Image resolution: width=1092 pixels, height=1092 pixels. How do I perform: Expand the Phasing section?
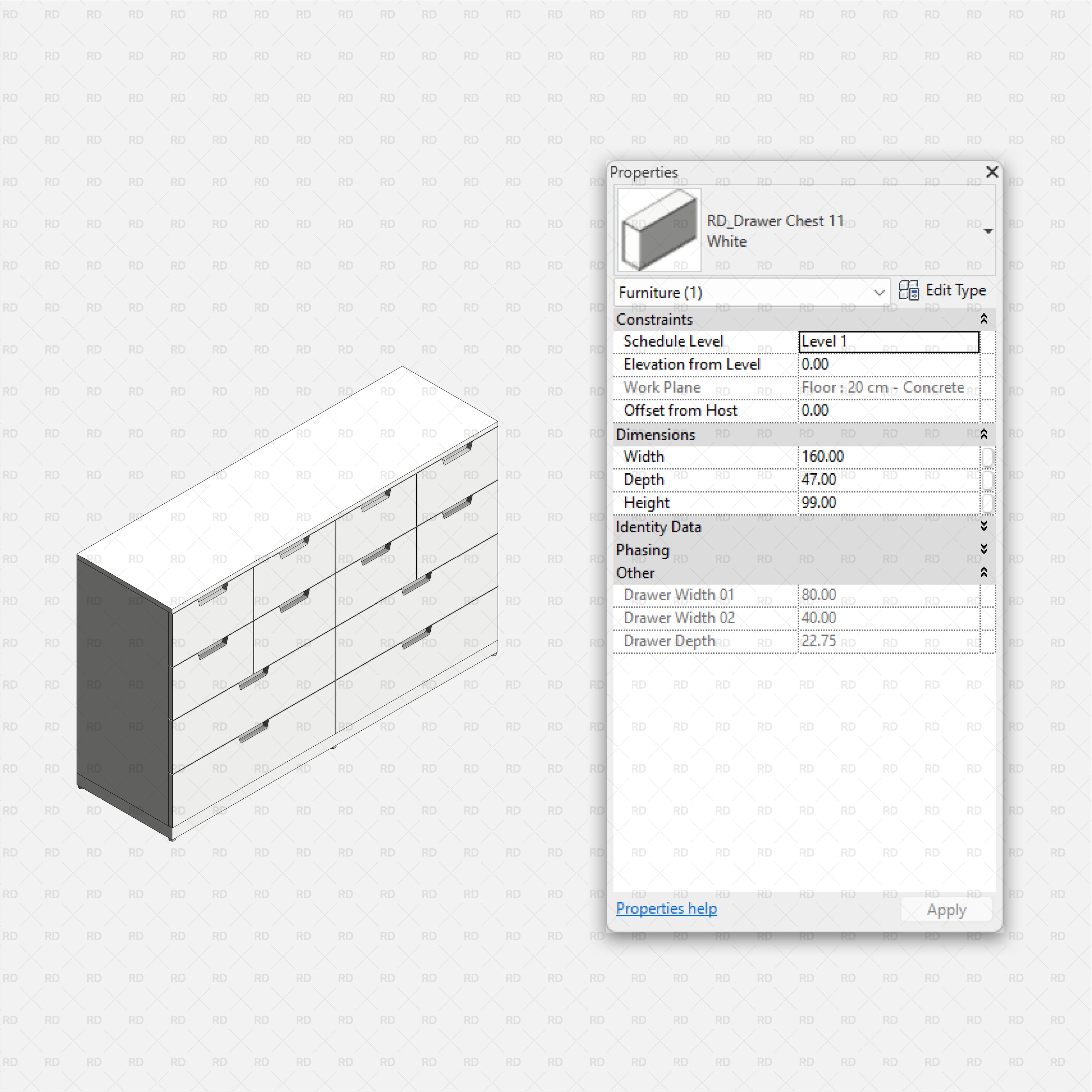pyautogui.click(x=983, y=549)
